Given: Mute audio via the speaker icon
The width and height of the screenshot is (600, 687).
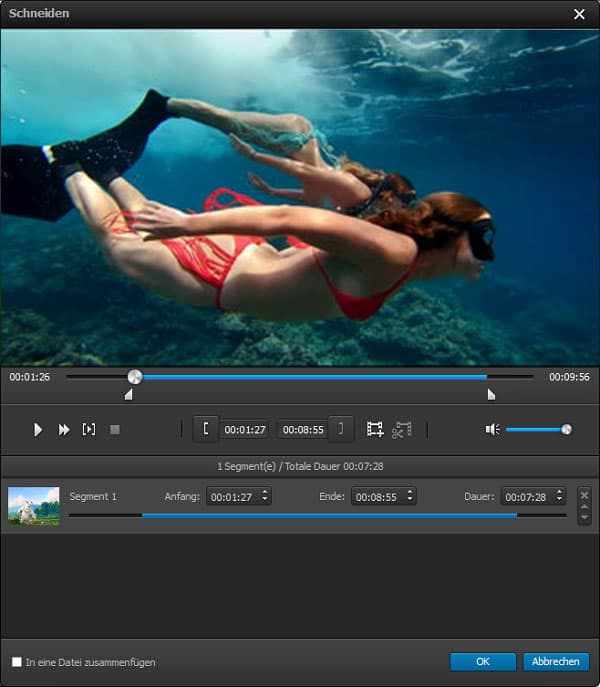Looking at the screenshot, I should pos(492,429).
